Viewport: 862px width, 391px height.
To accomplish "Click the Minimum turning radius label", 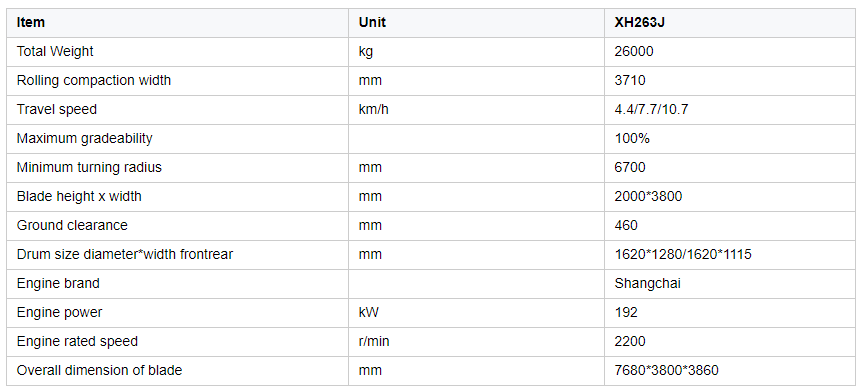I will tap(89, 167).
